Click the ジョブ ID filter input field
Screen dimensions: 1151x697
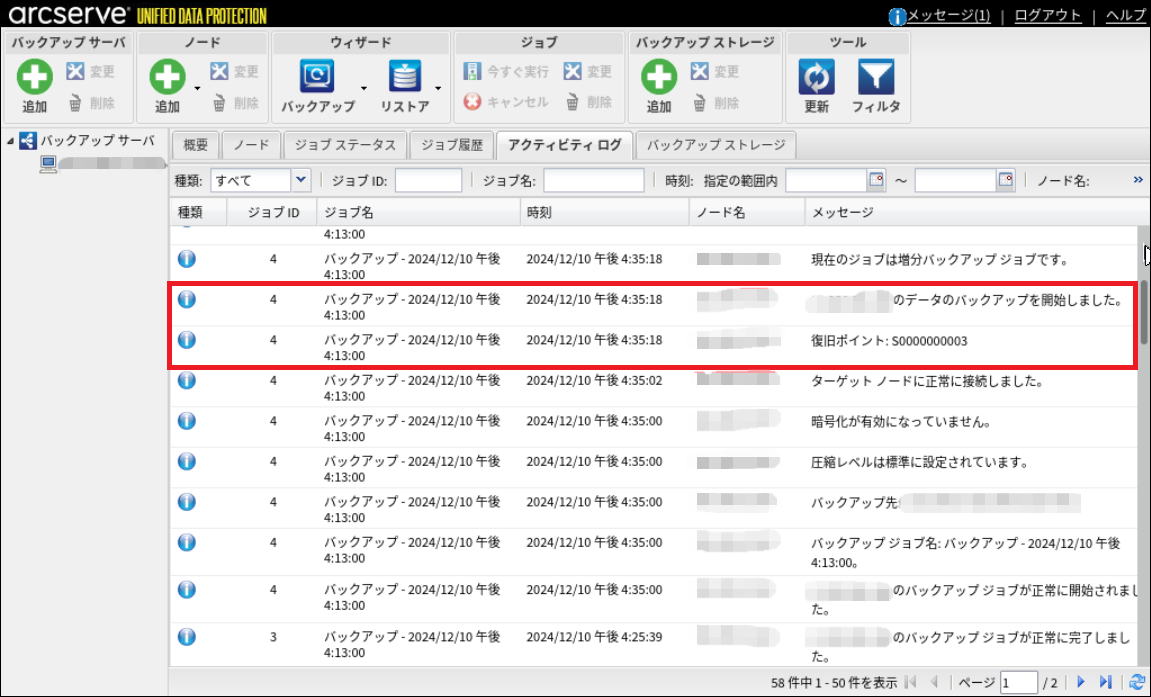(x=428, y=180)
